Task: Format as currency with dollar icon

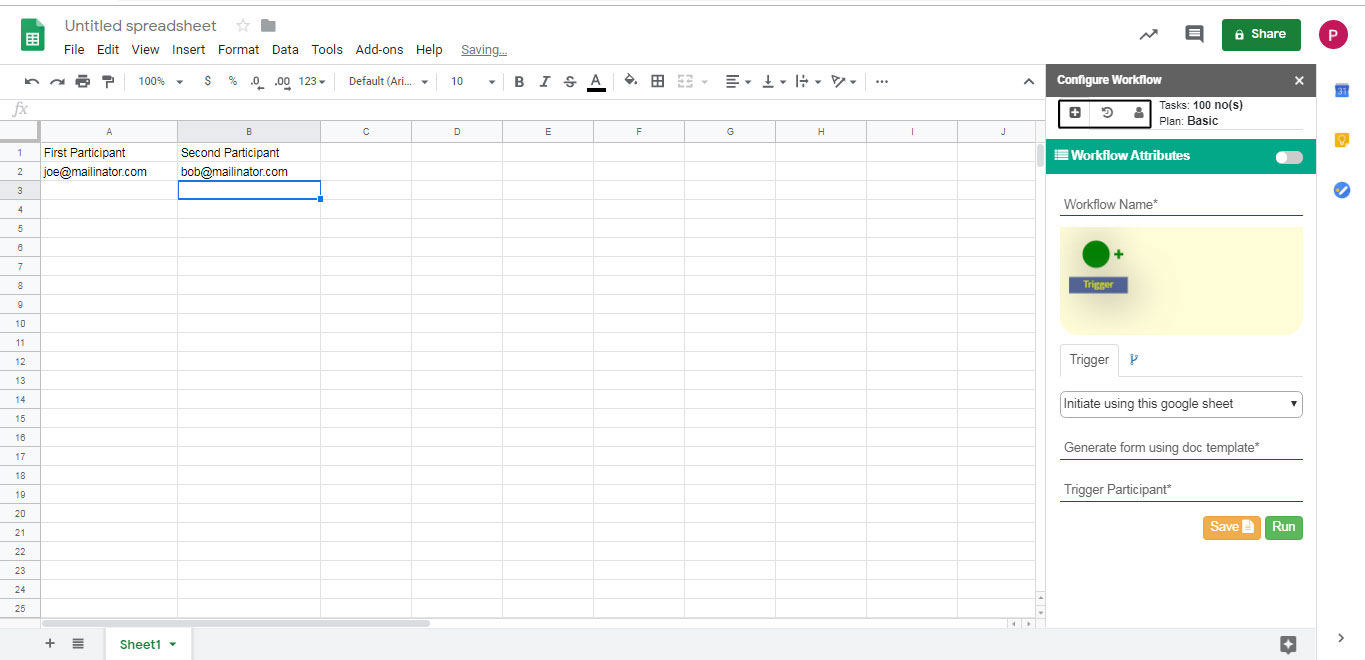Action: (x=207, y=81)
